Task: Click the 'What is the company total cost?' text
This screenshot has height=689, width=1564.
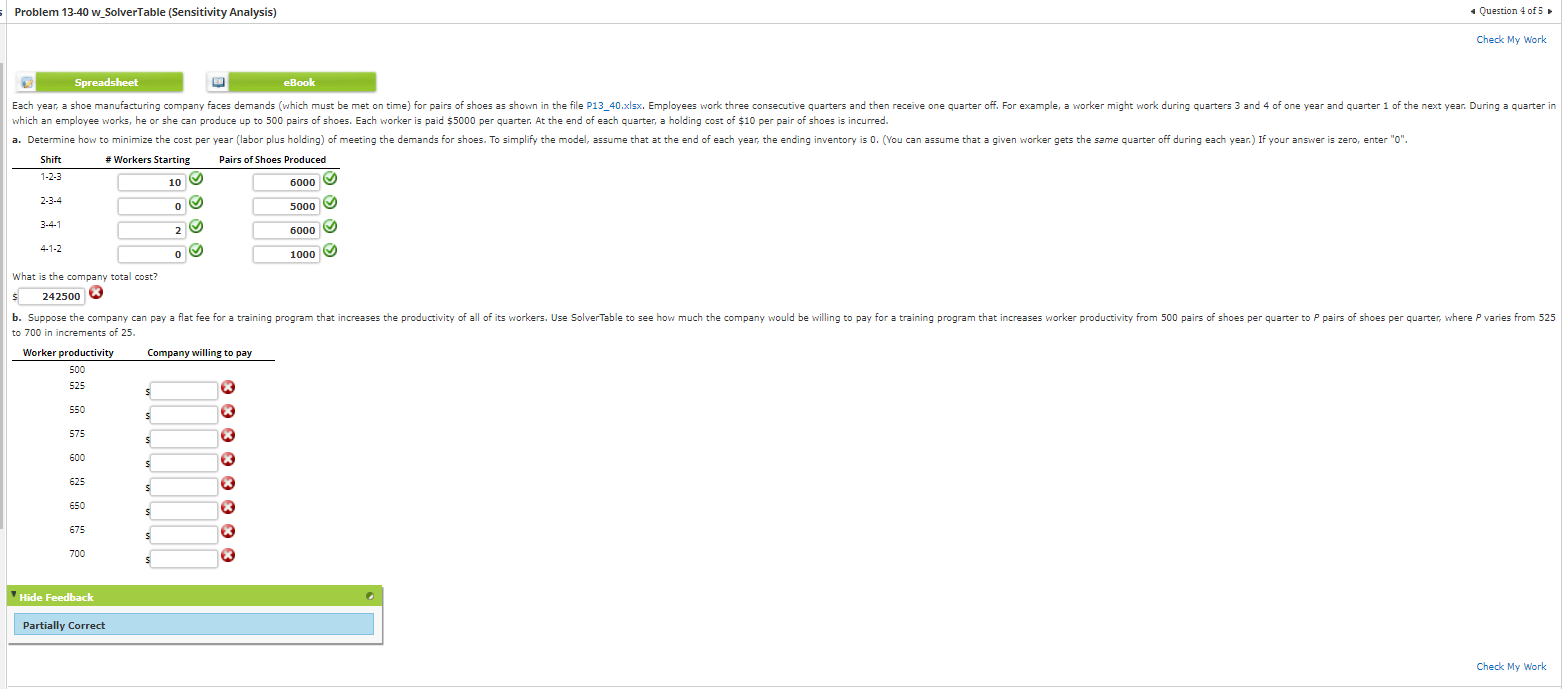Action: 84,276
